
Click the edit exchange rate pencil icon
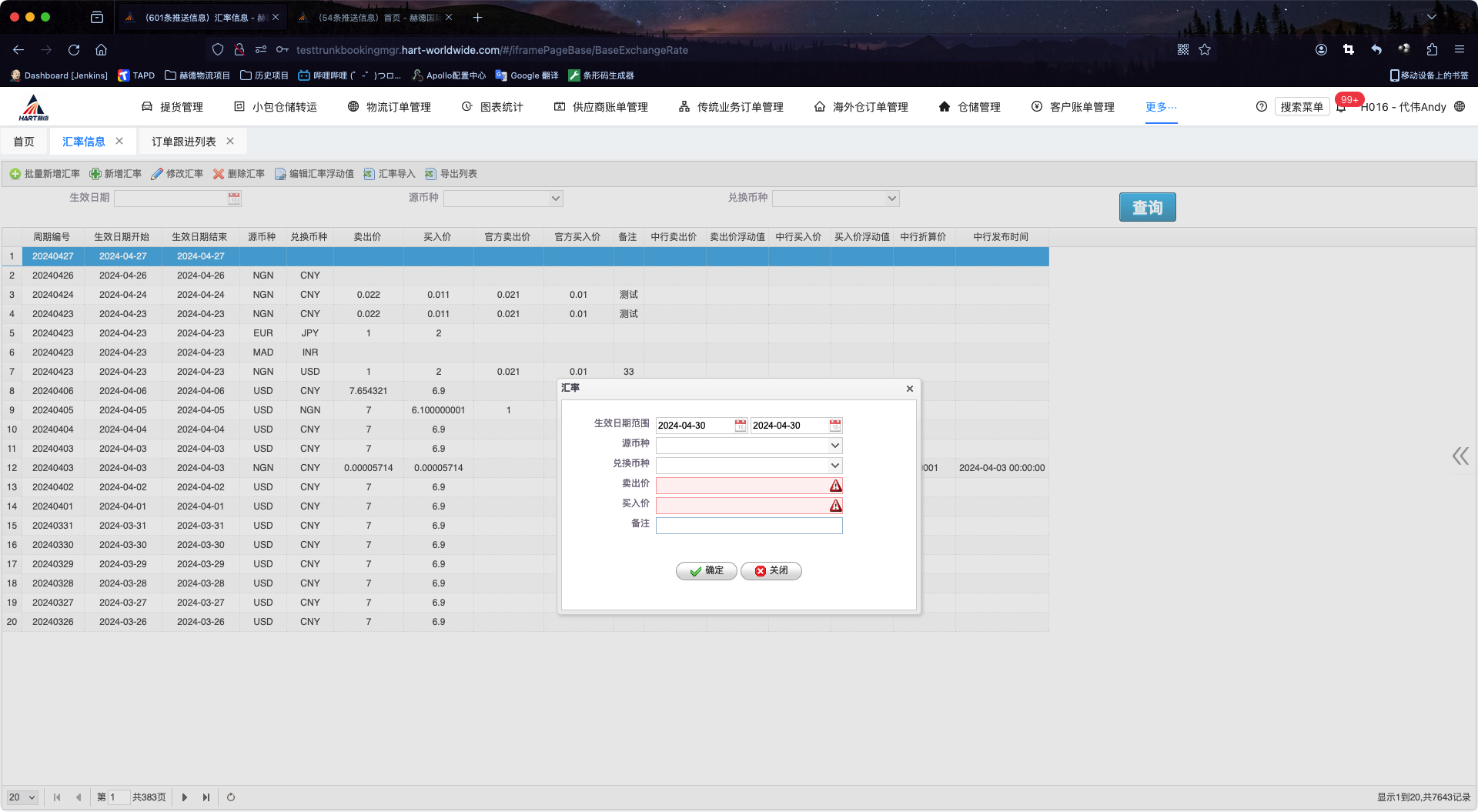[157, 174]
